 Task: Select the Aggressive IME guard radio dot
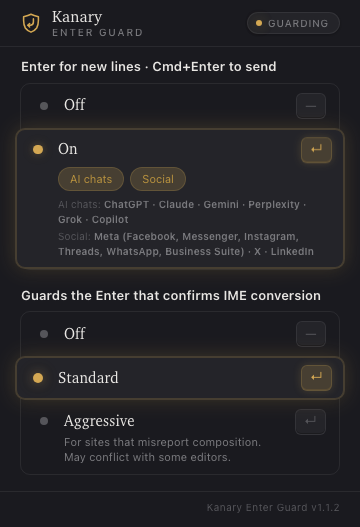44,421
